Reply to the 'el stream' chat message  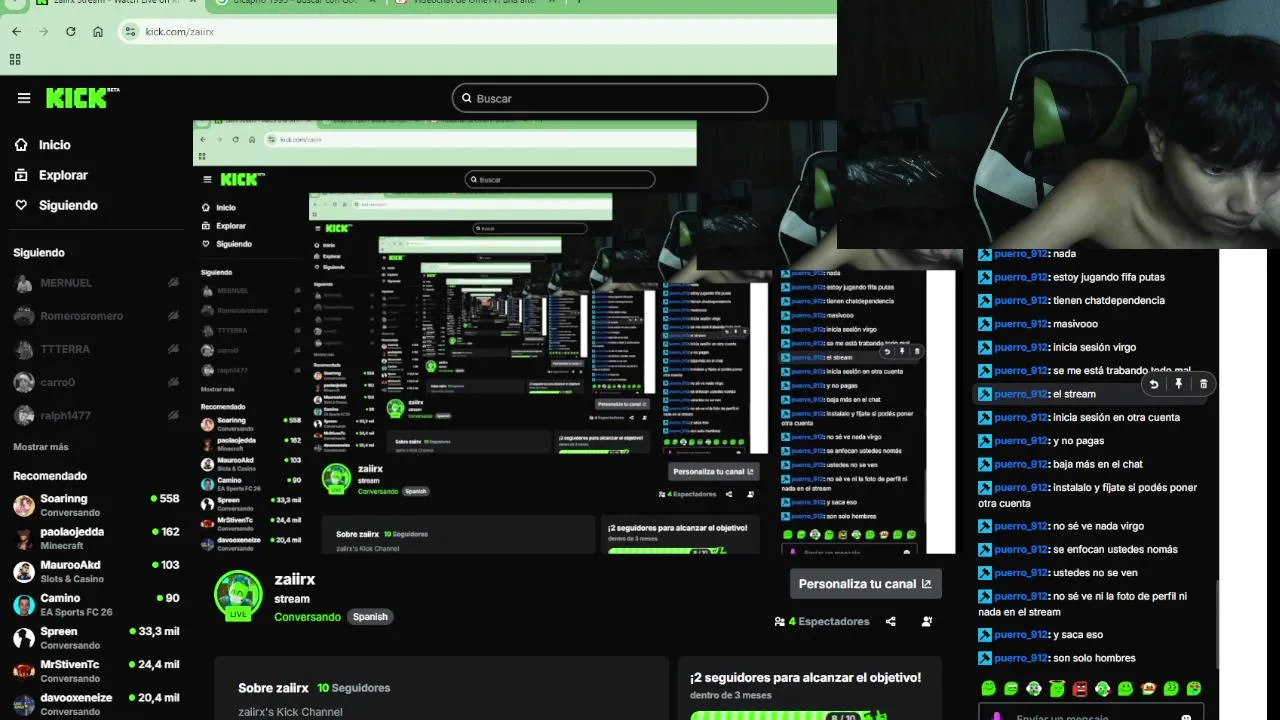1154,384
